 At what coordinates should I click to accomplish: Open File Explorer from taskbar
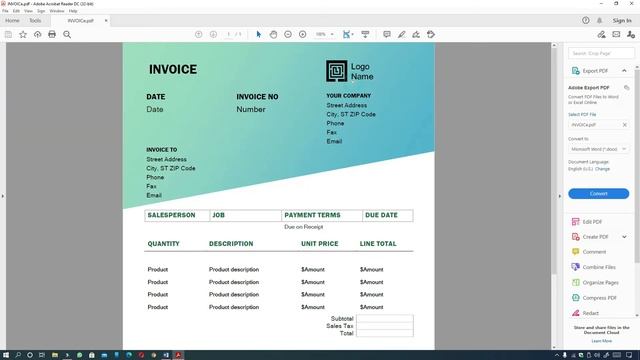point(55,355)
